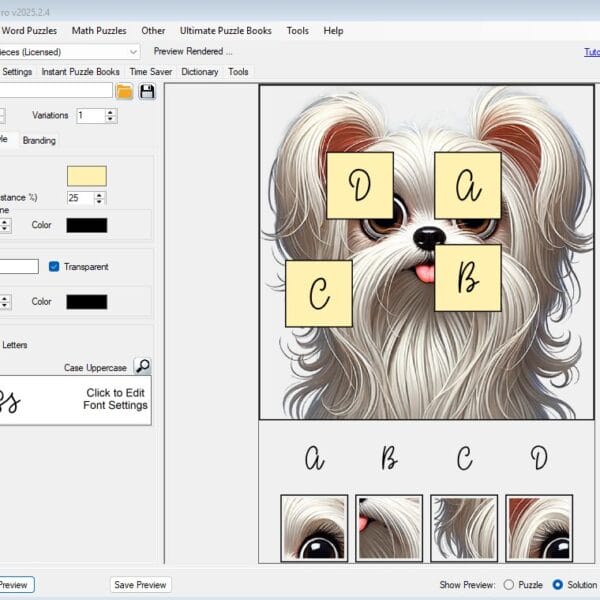Image resolution: width=600 pixels, height=600 pixels.
Task: Click the Variations stepper arrows
Action: click(111, 116)
